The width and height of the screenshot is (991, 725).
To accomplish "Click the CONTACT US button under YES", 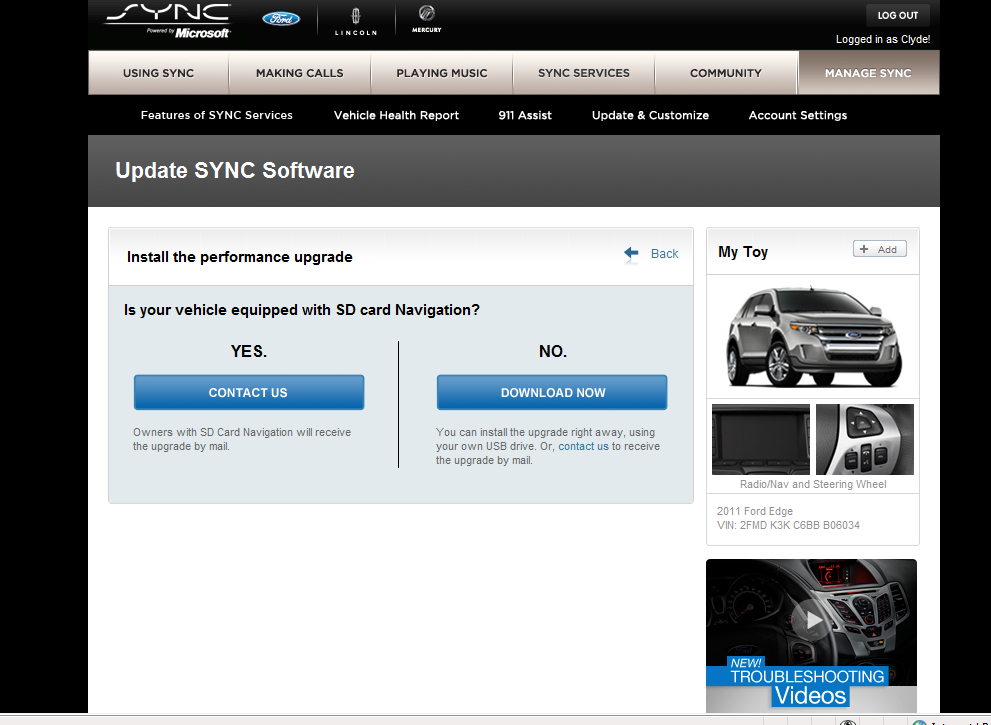I will coord(249,393).
